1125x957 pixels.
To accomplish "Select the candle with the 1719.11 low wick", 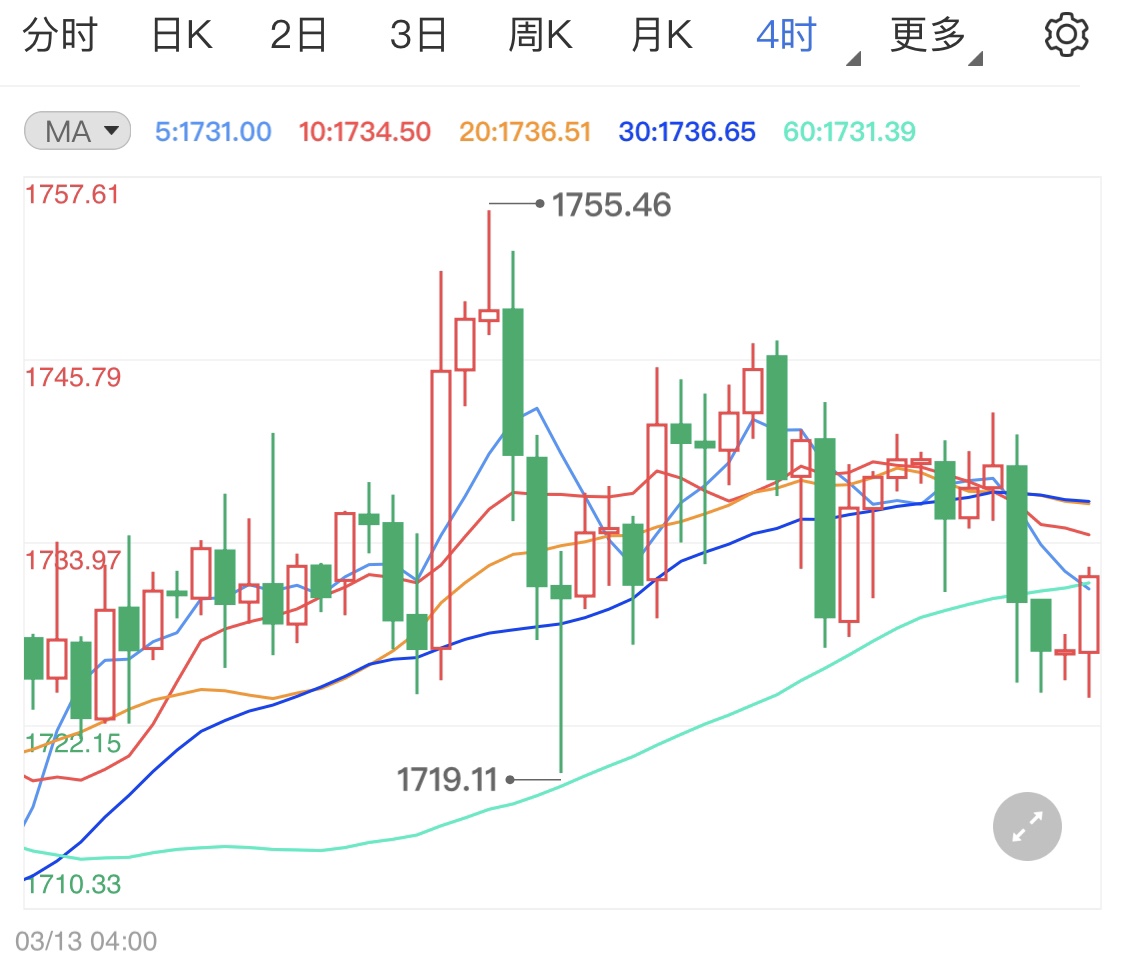I will 561,592.
